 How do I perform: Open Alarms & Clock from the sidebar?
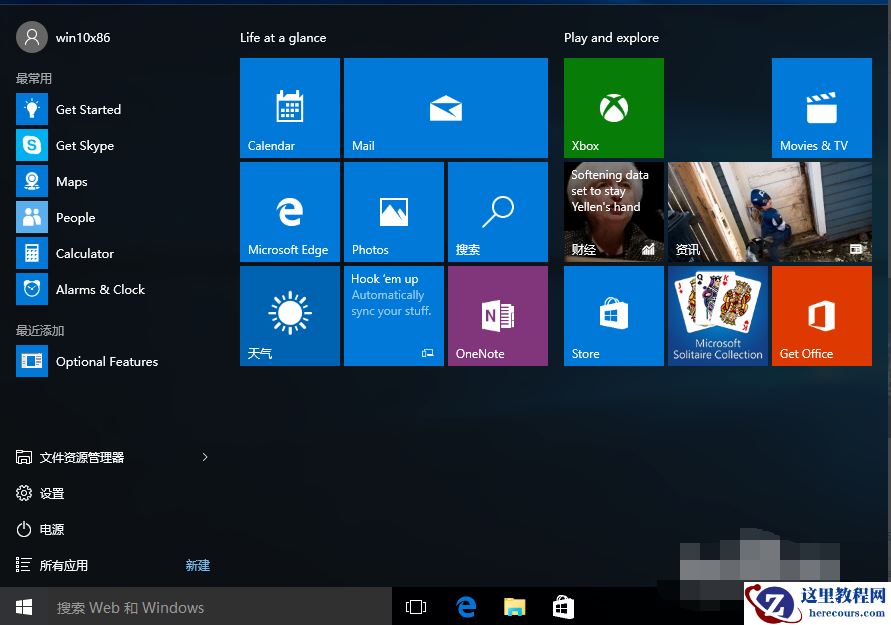[100, 289]
